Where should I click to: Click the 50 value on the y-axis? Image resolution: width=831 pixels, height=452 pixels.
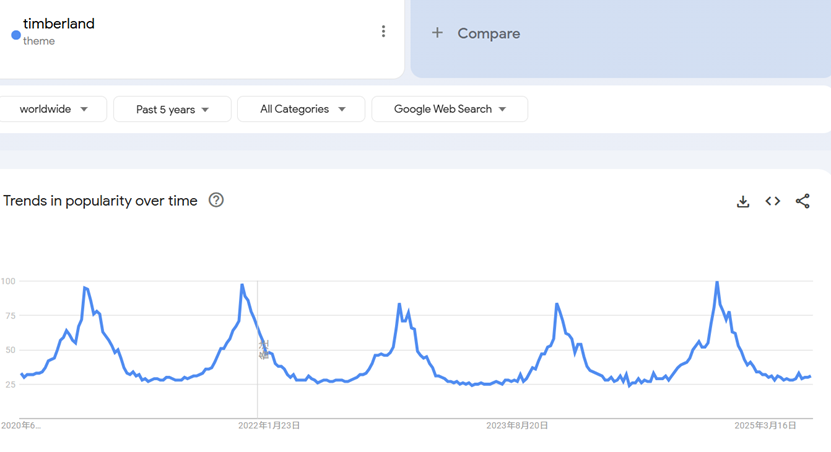(11, 350)
